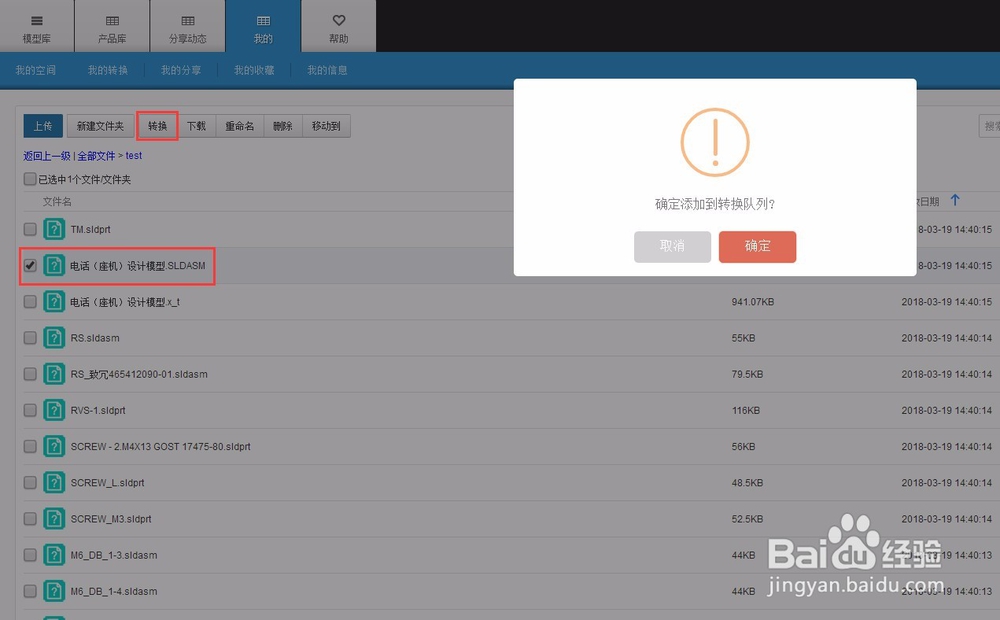The height and width of the screenshot is (620, 1000).
Task: Click the RS.sldasm file icon
Action: [54, 338]
